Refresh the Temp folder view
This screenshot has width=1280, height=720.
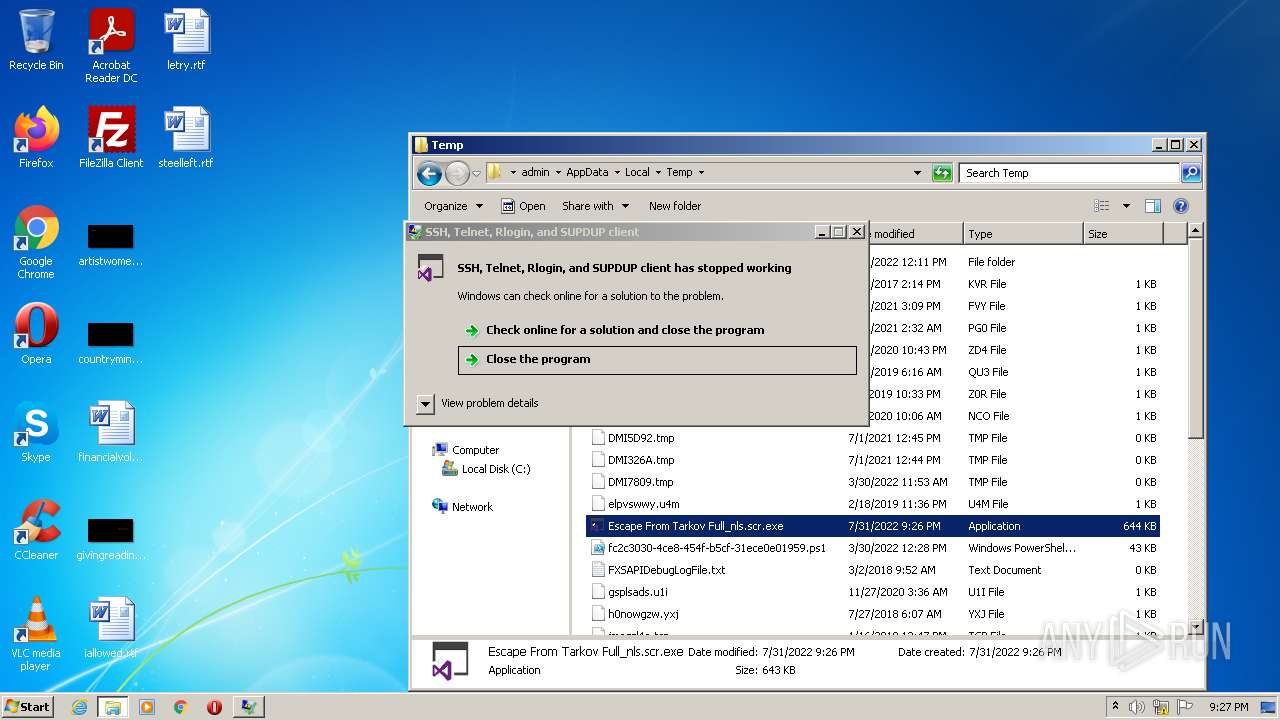tap(942, 173)
